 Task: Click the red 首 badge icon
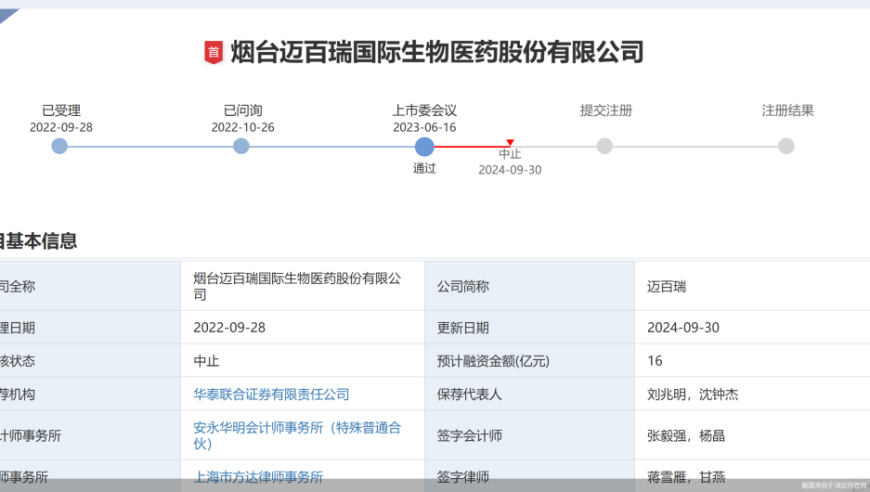coord(214,53)
